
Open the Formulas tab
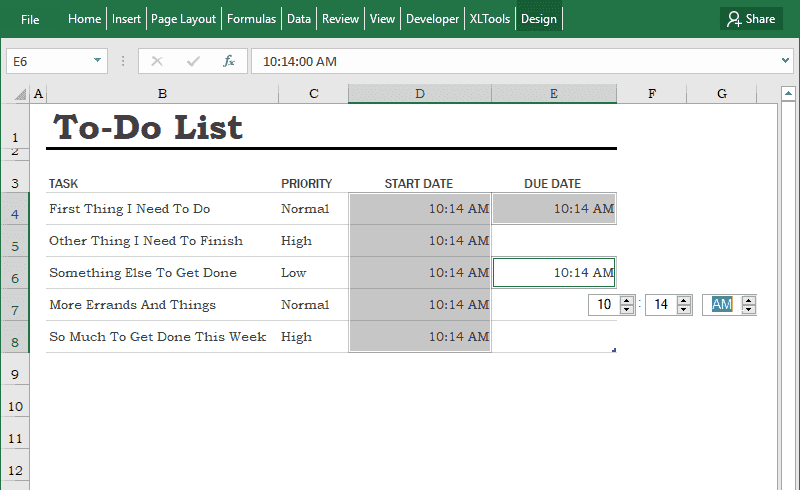click(x=251, y=19)
